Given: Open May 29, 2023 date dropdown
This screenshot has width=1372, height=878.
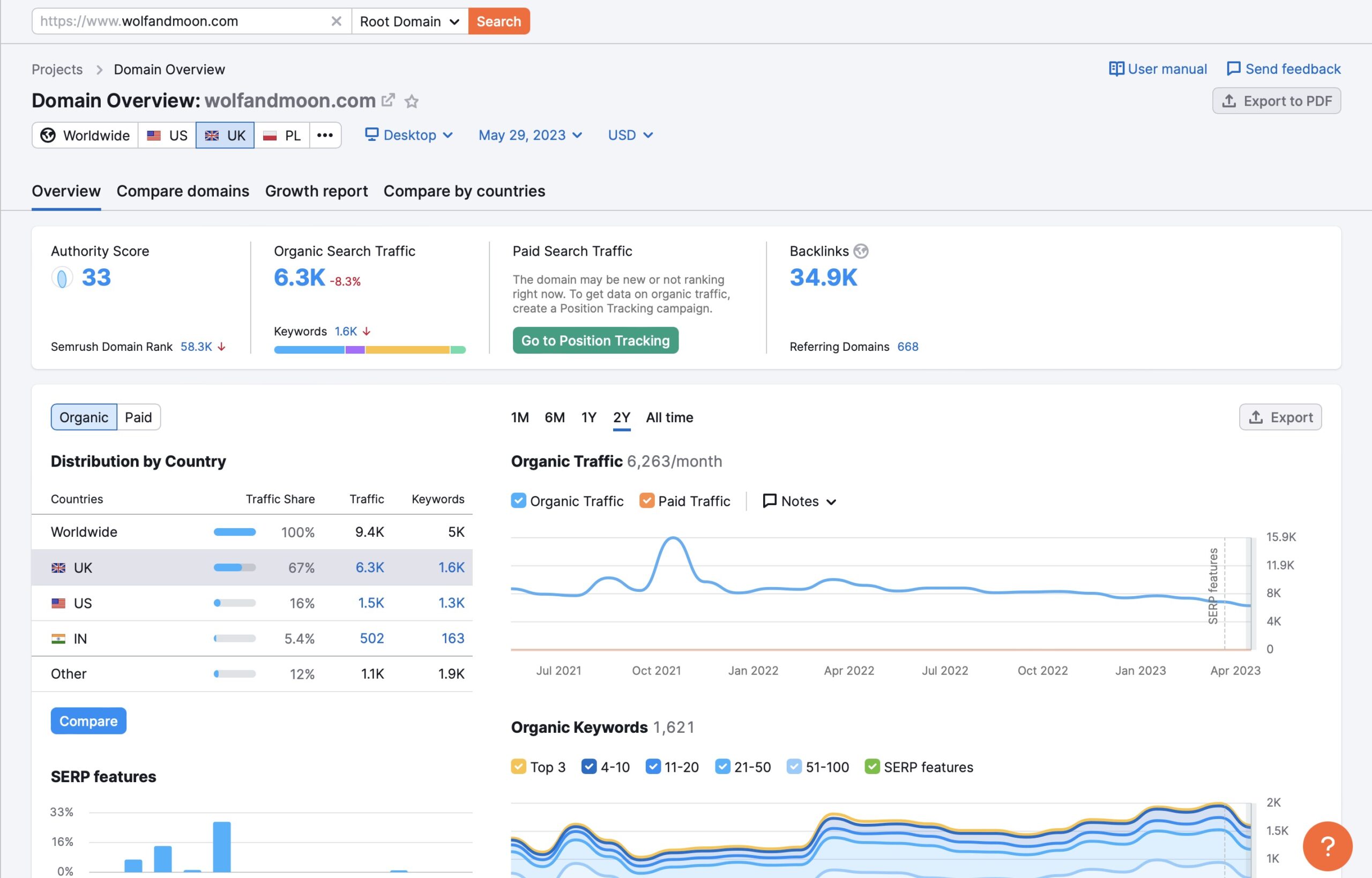Looking at the screenshot, I should 531,135.
